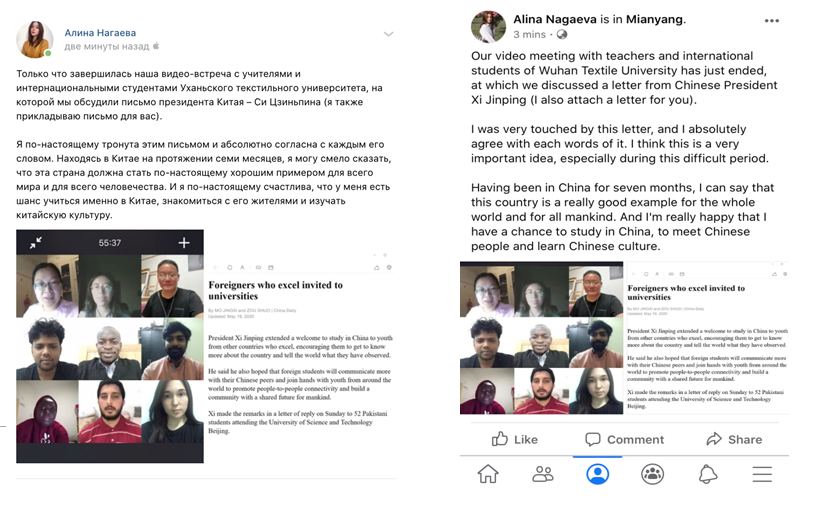Open the notifications bell icon
The width and height of the screenshot is (827, 513).
(708, 474)
